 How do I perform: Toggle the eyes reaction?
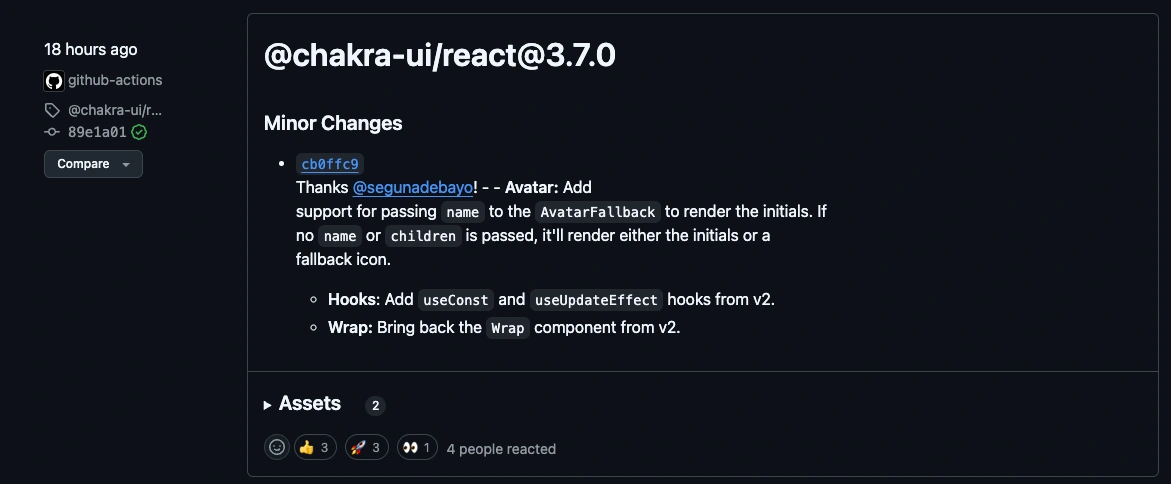[417, 448]
